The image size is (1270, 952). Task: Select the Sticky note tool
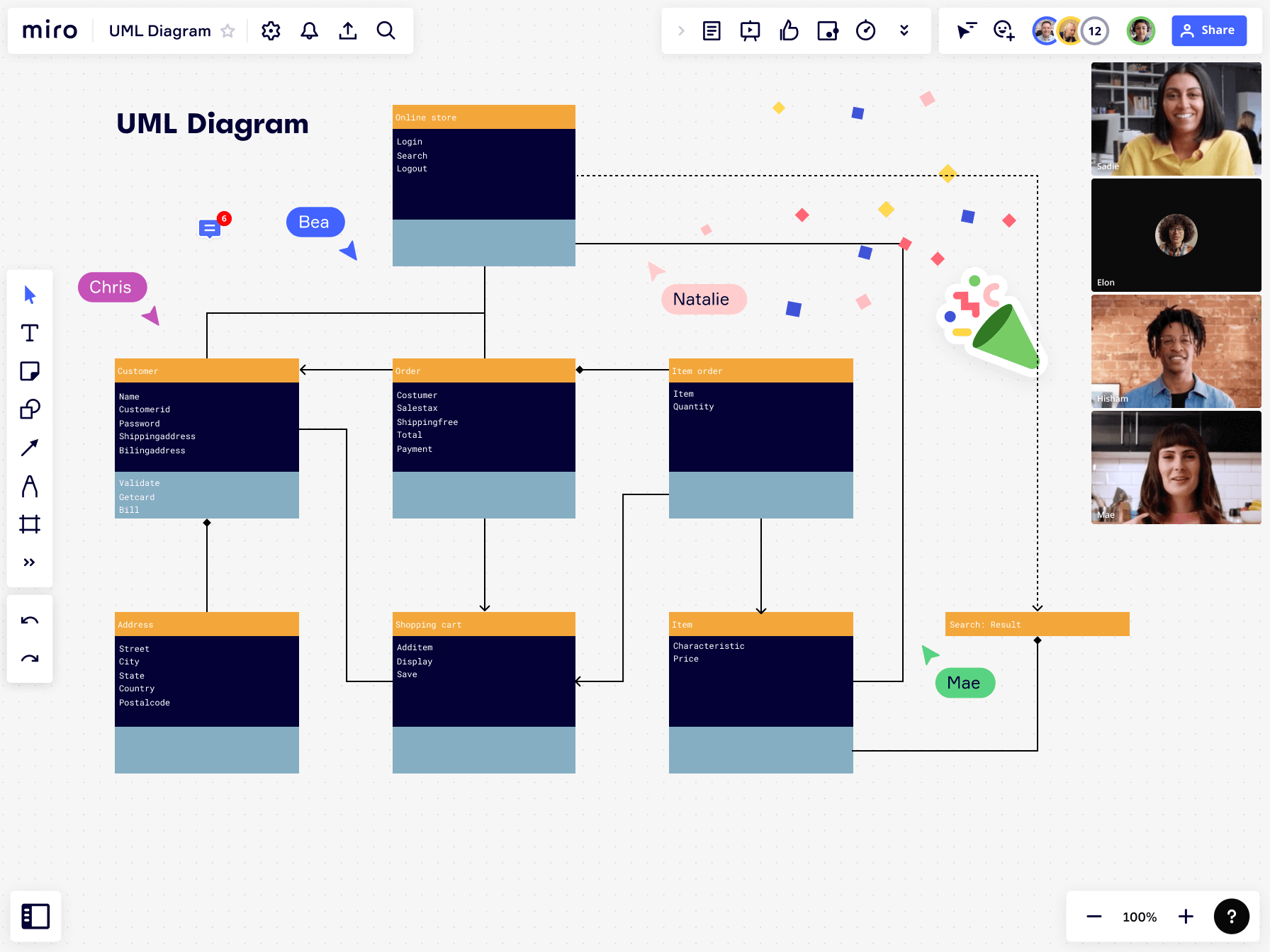30,371
